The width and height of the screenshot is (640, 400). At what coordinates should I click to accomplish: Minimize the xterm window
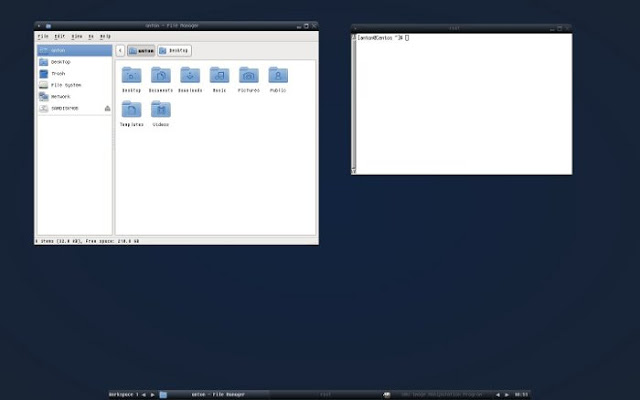coord(552,28)
